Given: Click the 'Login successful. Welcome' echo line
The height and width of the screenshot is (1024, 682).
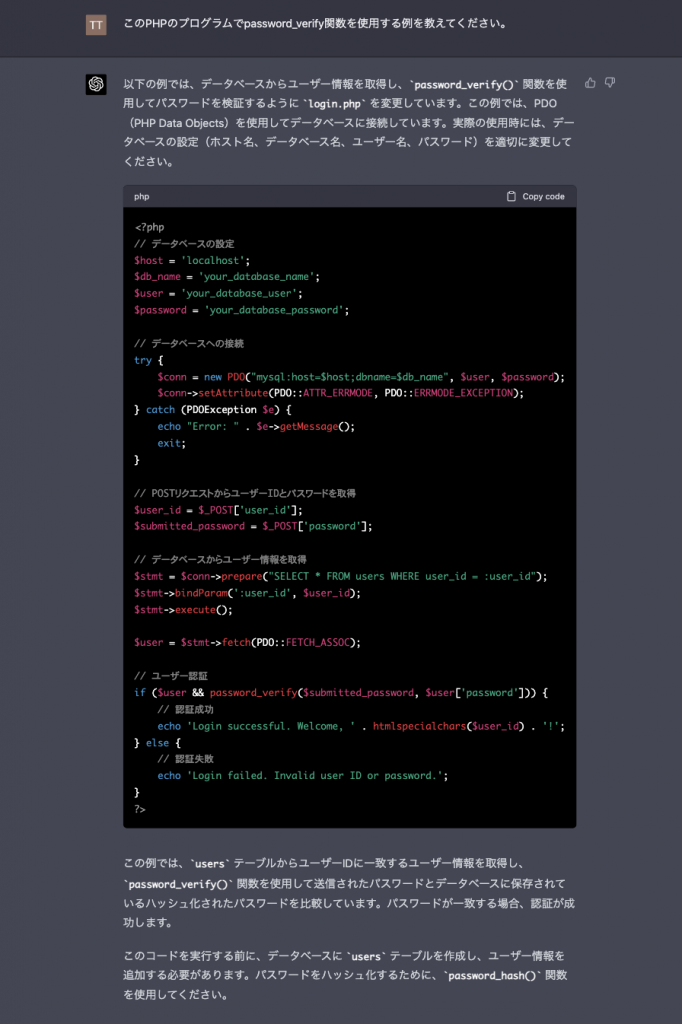Looking at the screenshot, I should point(361,726).
